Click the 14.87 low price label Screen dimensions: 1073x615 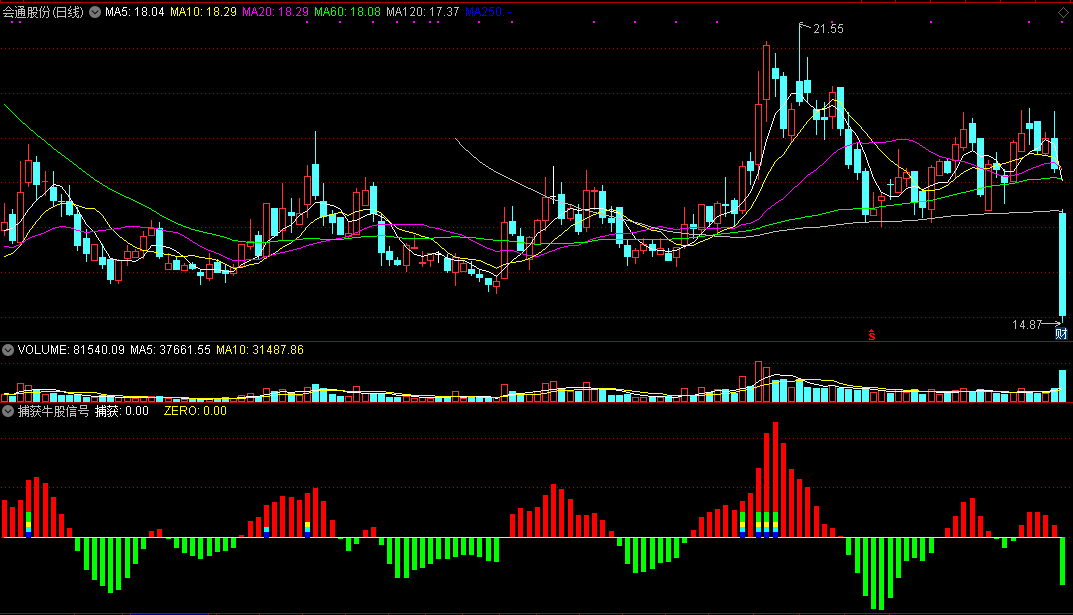point(1026,324)
